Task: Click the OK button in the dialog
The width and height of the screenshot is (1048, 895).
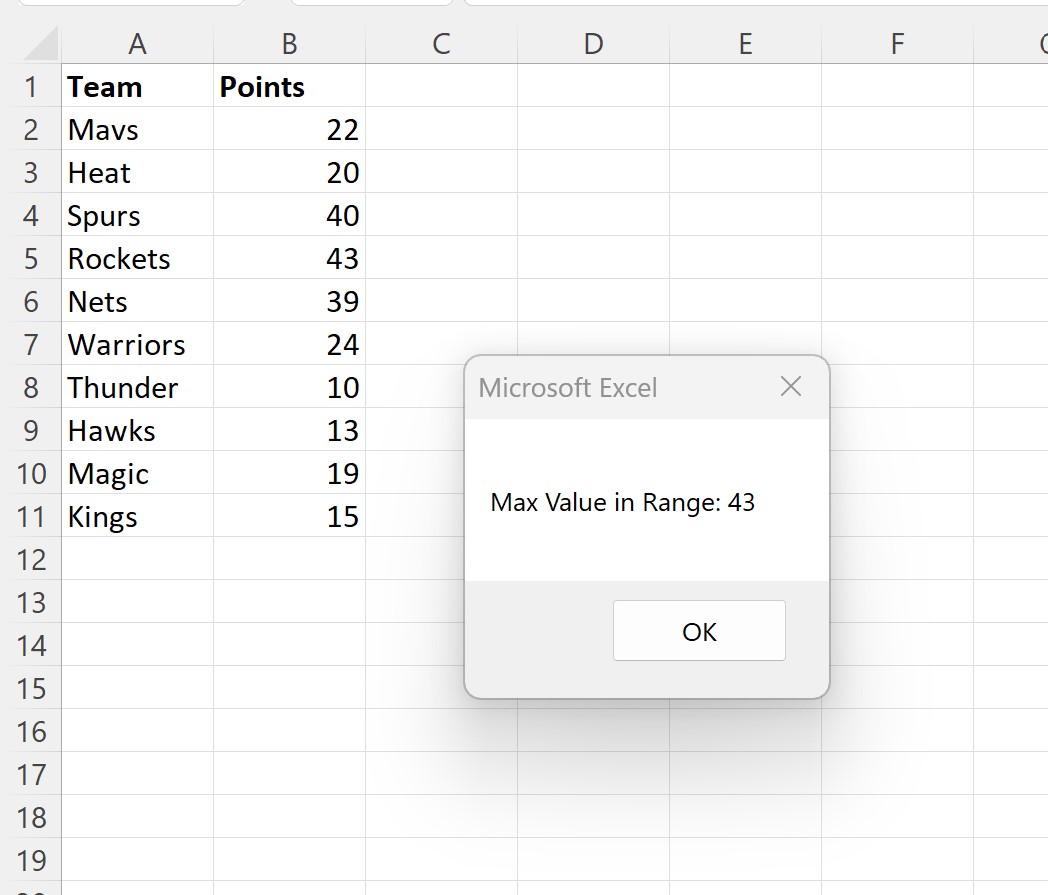Action: [698, 631]
